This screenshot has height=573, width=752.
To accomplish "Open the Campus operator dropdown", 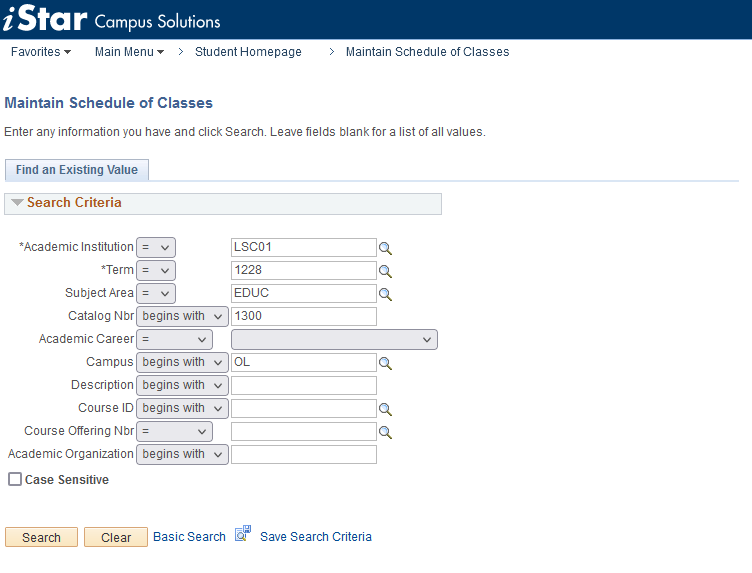I will 183,362.
